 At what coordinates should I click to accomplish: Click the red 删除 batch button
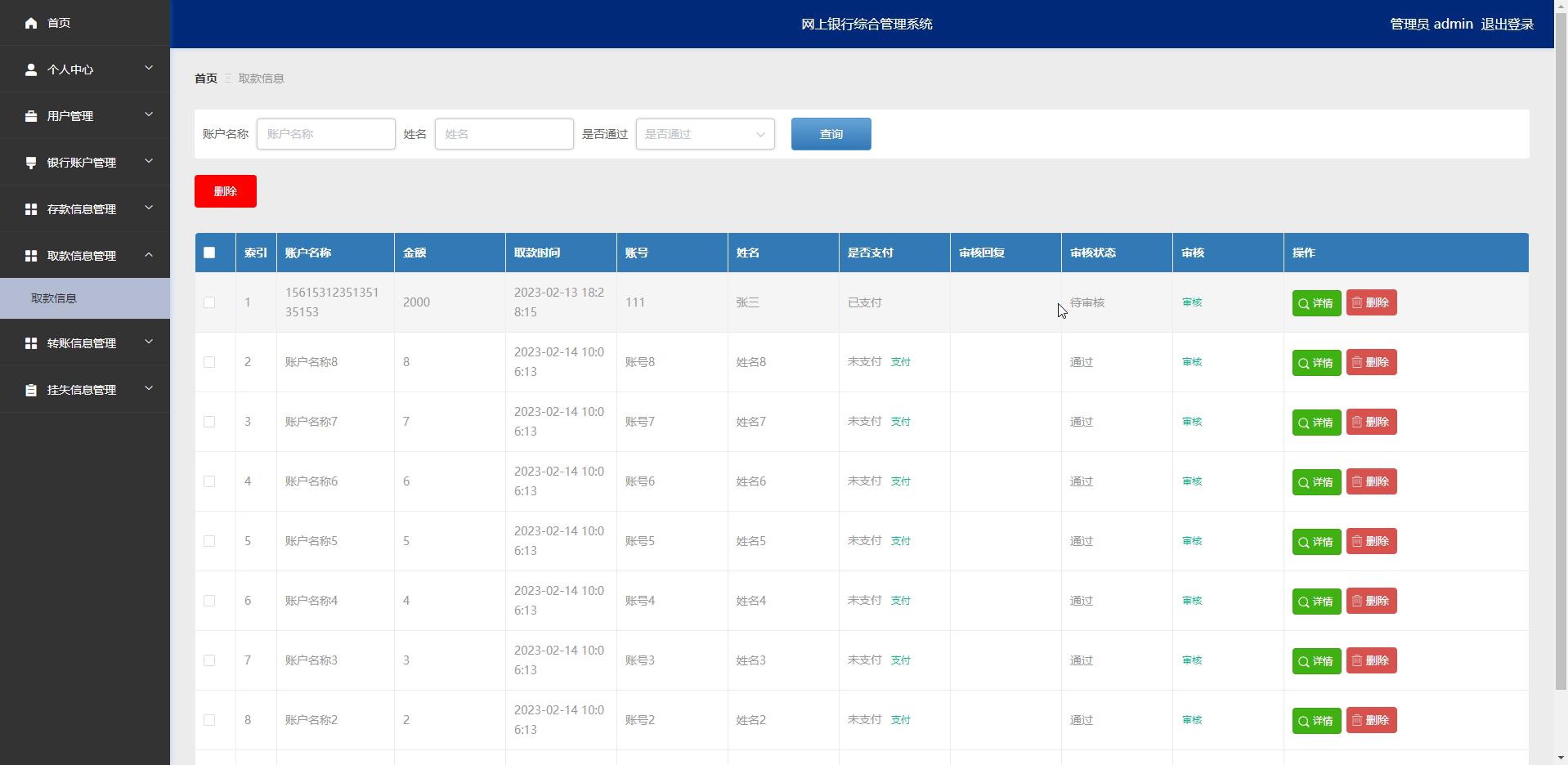pyautogui.click(x=226, y=191)
